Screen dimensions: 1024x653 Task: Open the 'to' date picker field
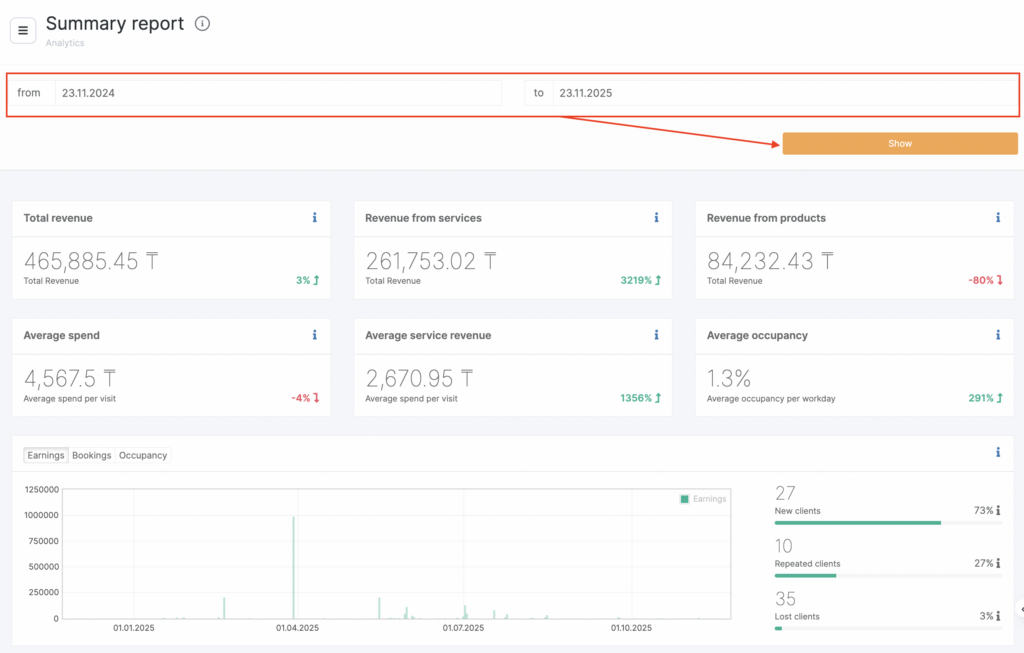782,93
